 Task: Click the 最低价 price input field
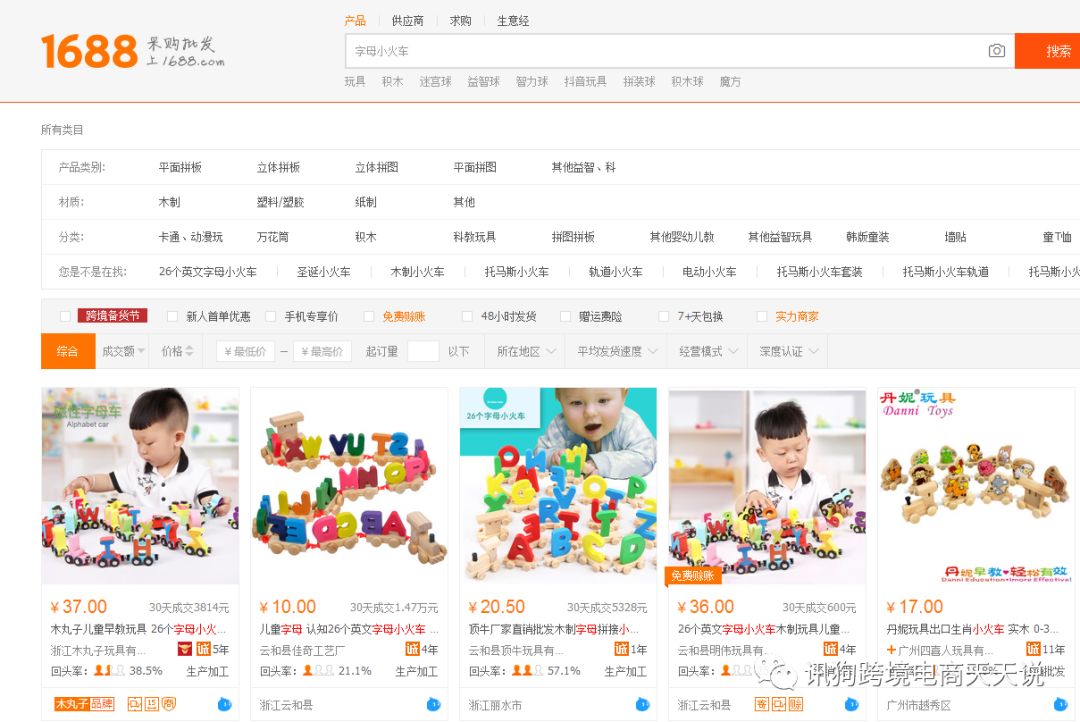click(x=246, y=351)
